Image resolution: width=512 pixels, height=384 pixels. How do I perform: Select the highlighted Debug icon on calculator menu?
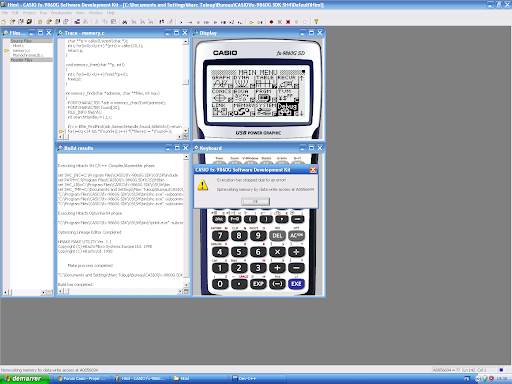pyautogui.click(x=287, y=109)
